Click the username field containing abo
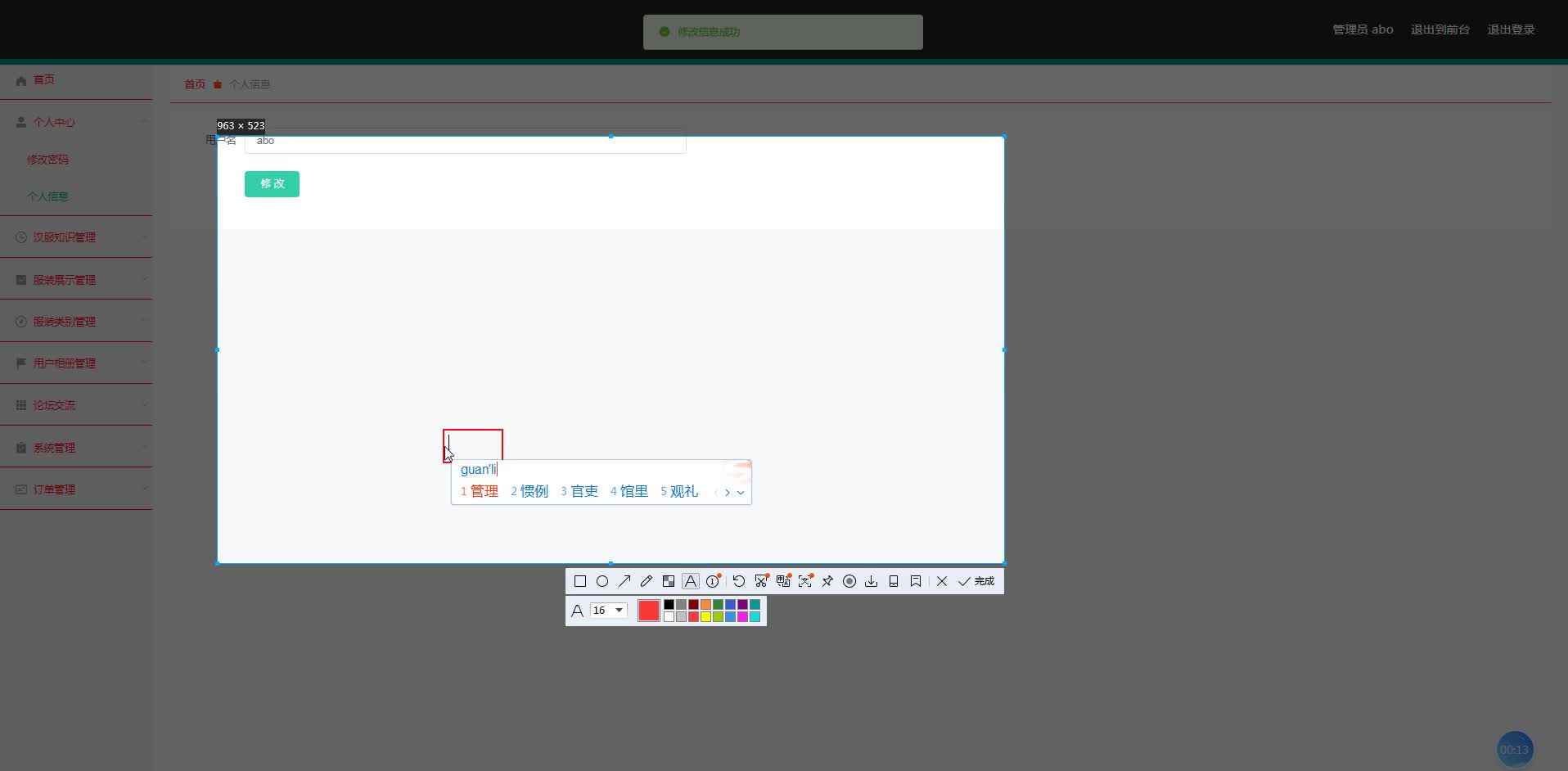The image size is (1568, 771). [x=465, y=142]
